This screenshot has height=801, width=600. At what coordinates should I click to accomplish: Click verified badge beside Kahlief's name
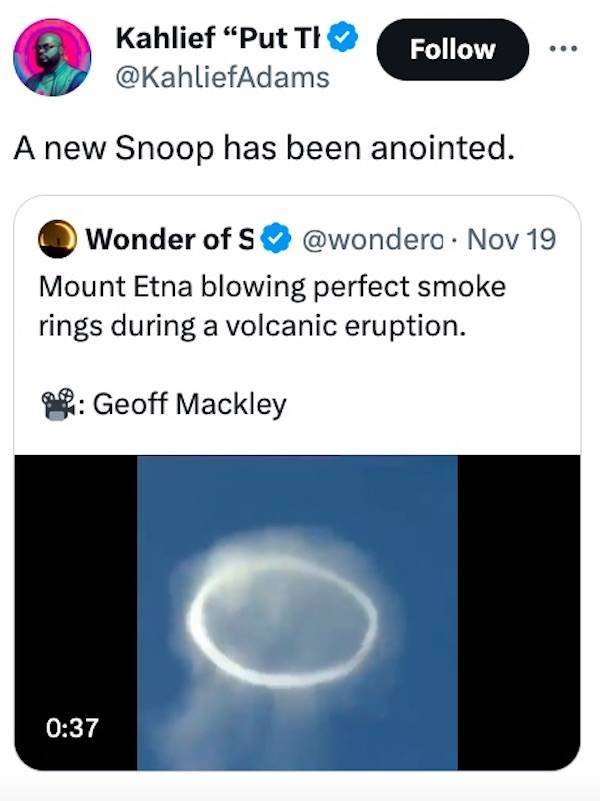point(343,39)
